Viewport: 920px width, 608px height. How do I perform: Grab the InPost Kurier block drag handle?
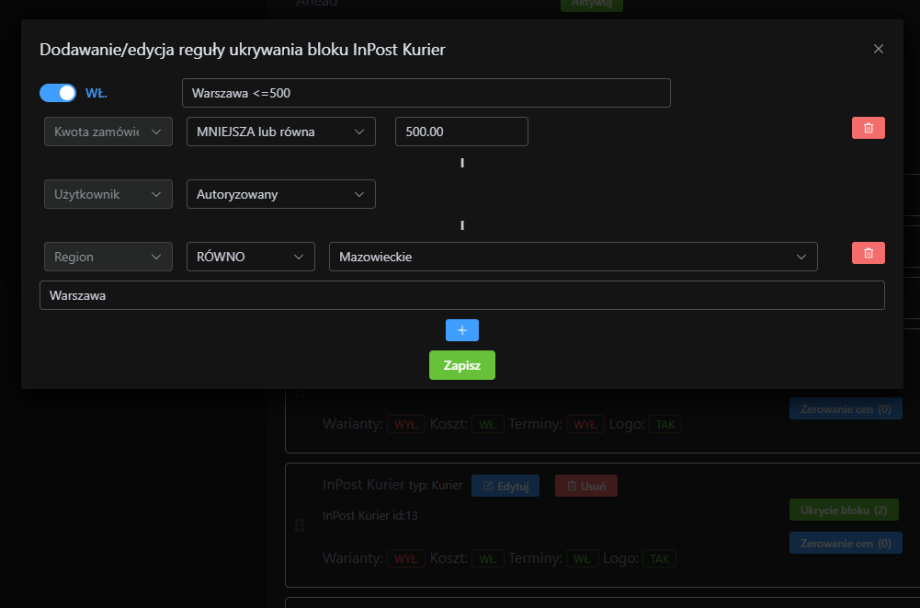pos(297,525)
